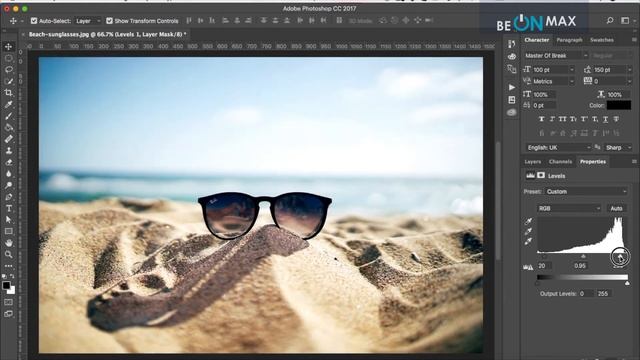Open the Sharp anti-aliasing dropdown
The height and width of the screenshot is (360, 640).
click(x=618, y=147)
